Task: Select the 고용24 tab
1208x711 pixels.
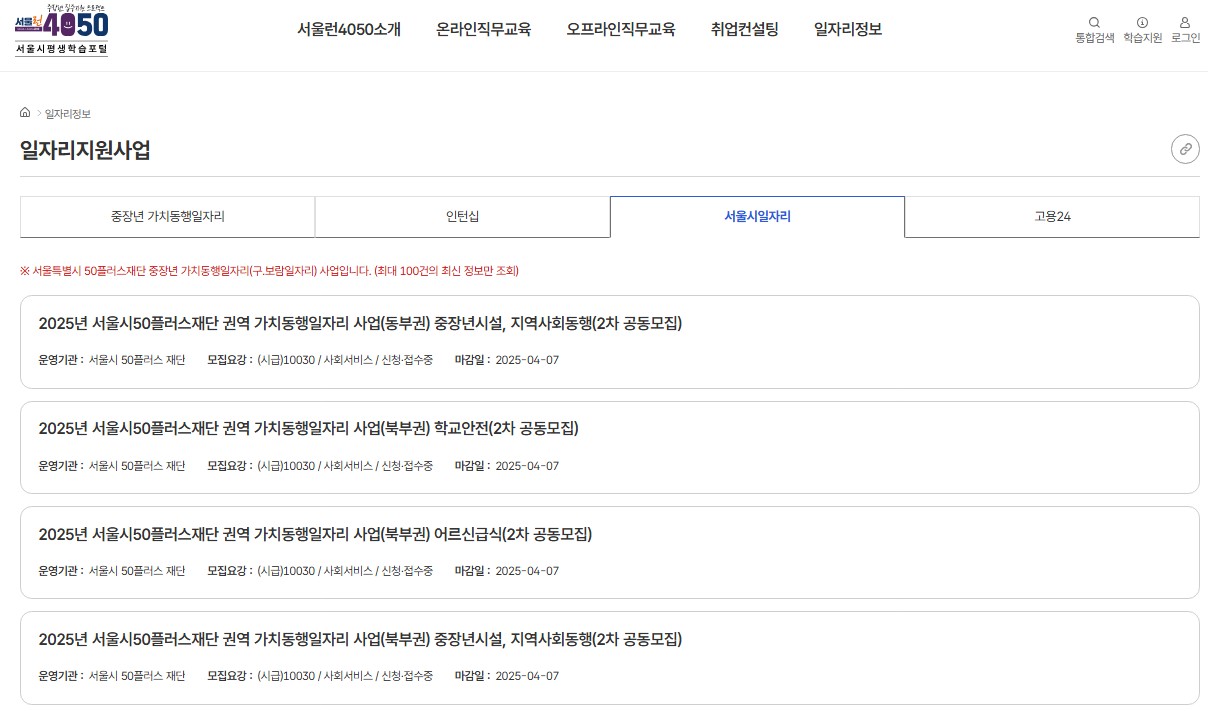Action: [x=1052, y=217]
